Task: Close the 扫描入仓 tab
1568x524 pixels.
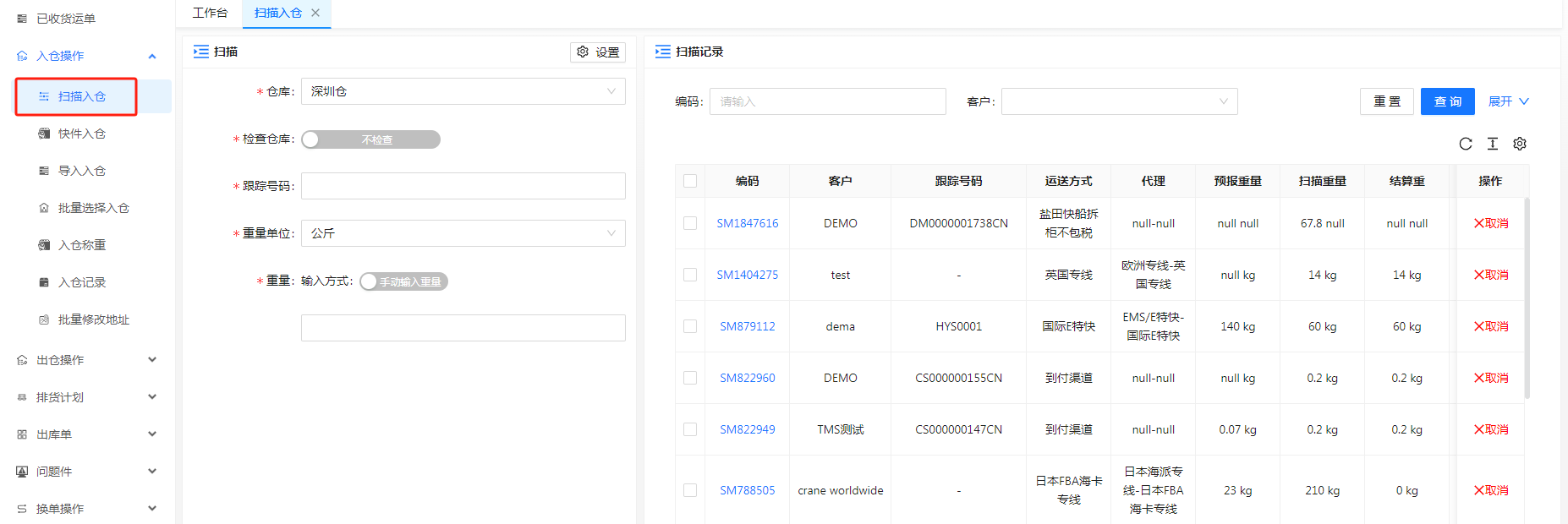Action: coord(315,13)
